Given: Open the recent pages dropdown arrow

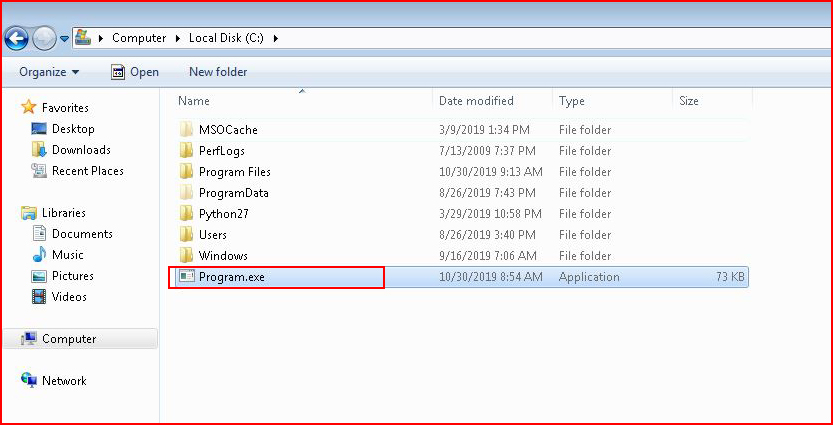Looking at the screenshot, I should 64,39.
